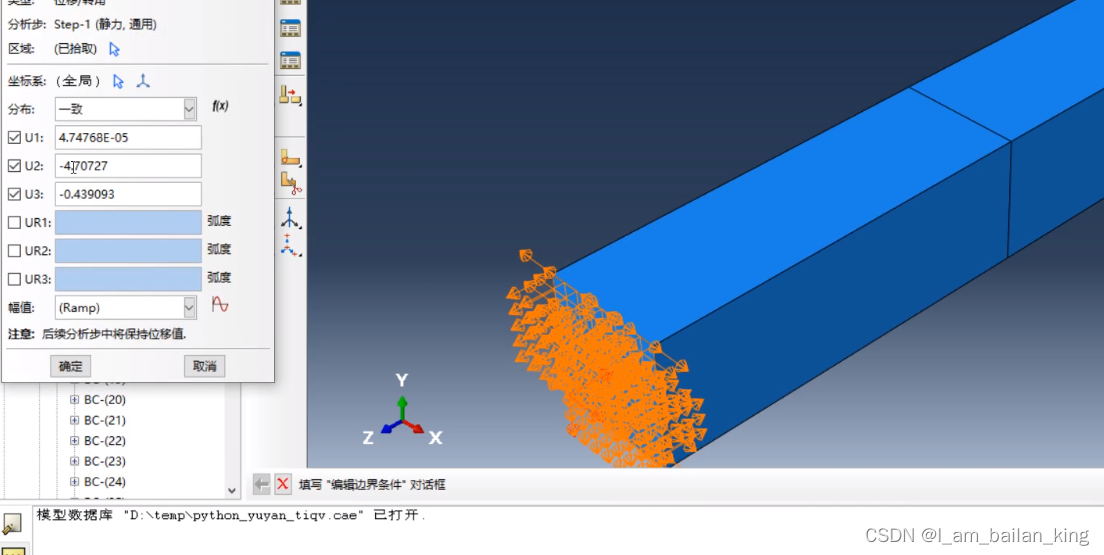Viewport: 1104px width, 555px height.
Task: Click the create datum coordinate system tool
Action: coord(290,218)
